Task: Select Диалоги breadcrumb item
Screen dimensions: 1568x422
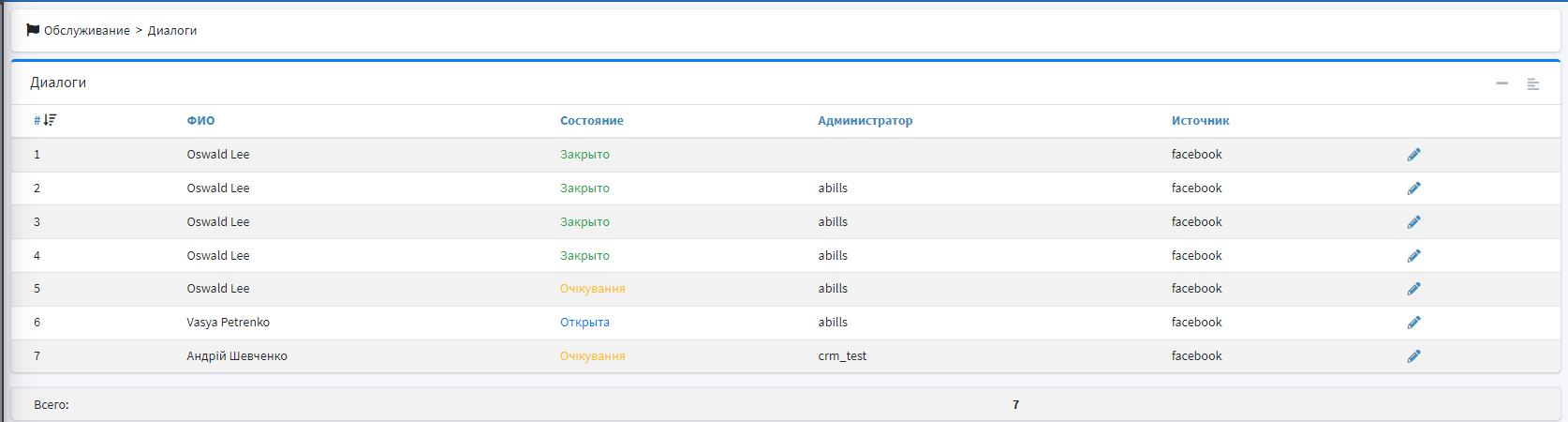Action: pos(172,31)
